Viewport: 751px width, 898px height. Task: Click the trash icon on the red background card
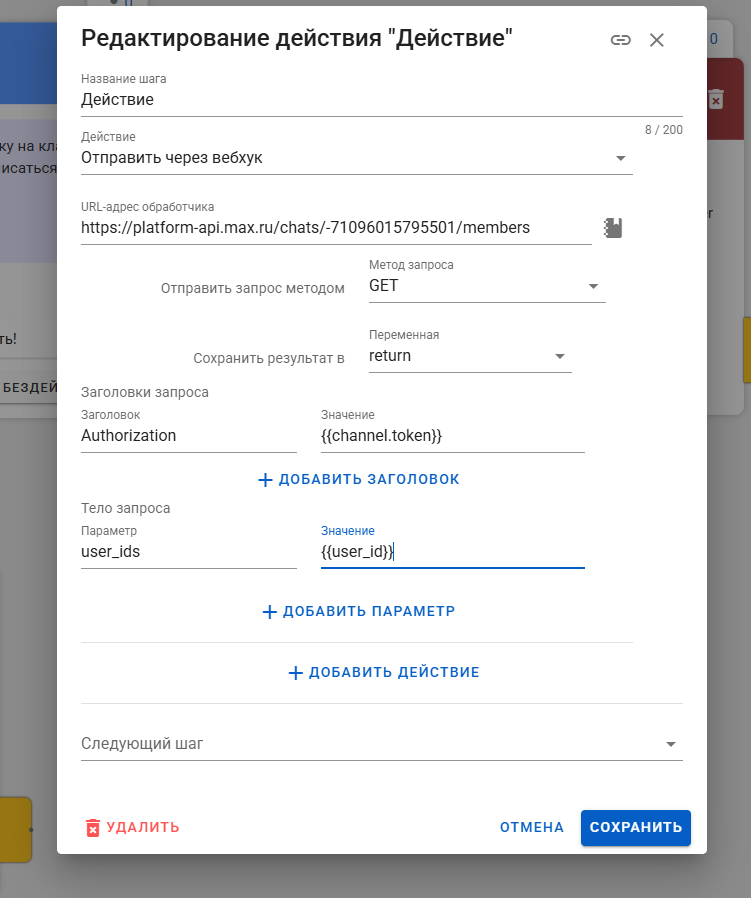pyautogui.click(x=715, y=99)
